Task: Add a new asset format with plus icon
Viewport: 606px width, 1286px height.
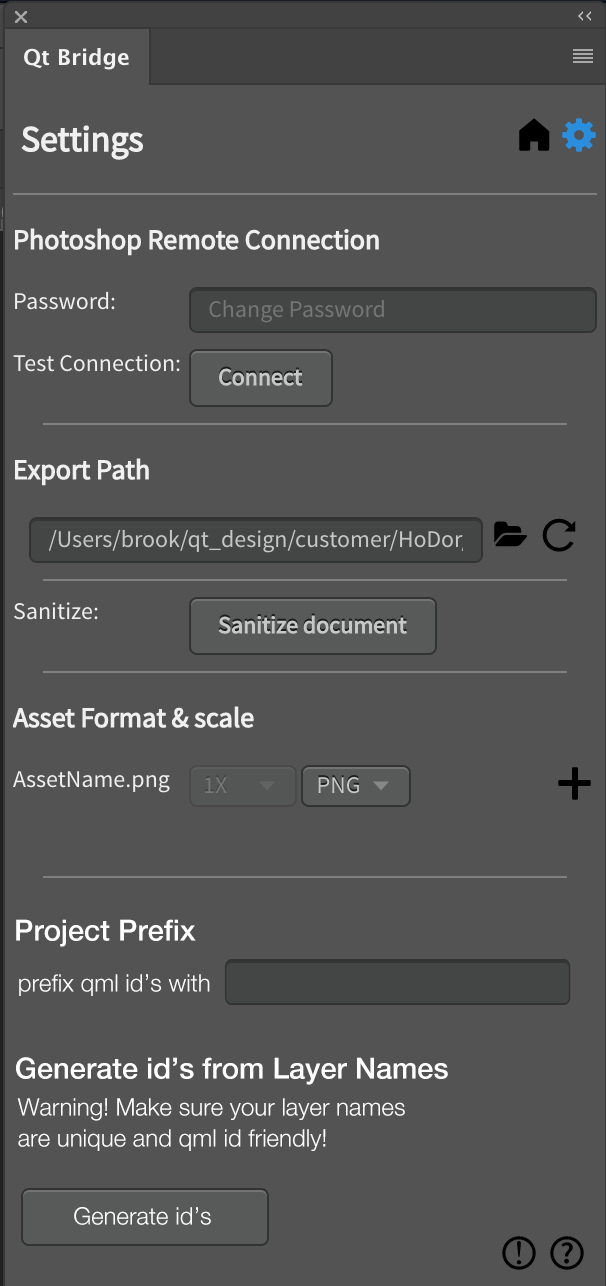Action: pyautogui.click(x=574, y=785)
